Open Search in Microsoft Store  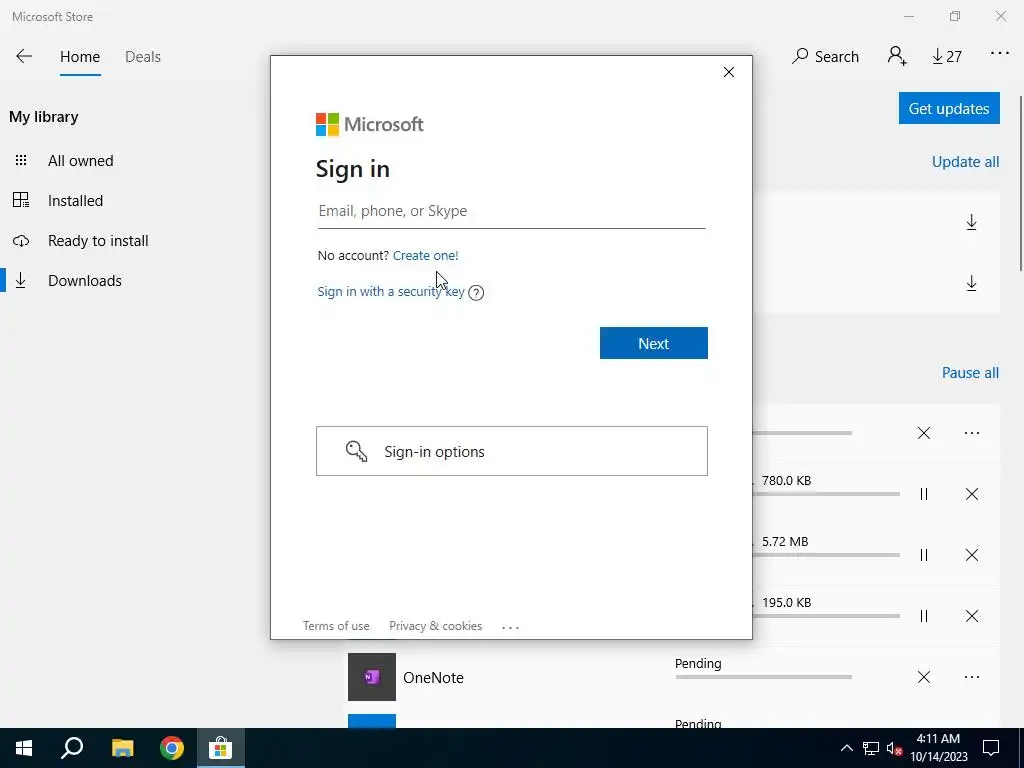[825, 57]
